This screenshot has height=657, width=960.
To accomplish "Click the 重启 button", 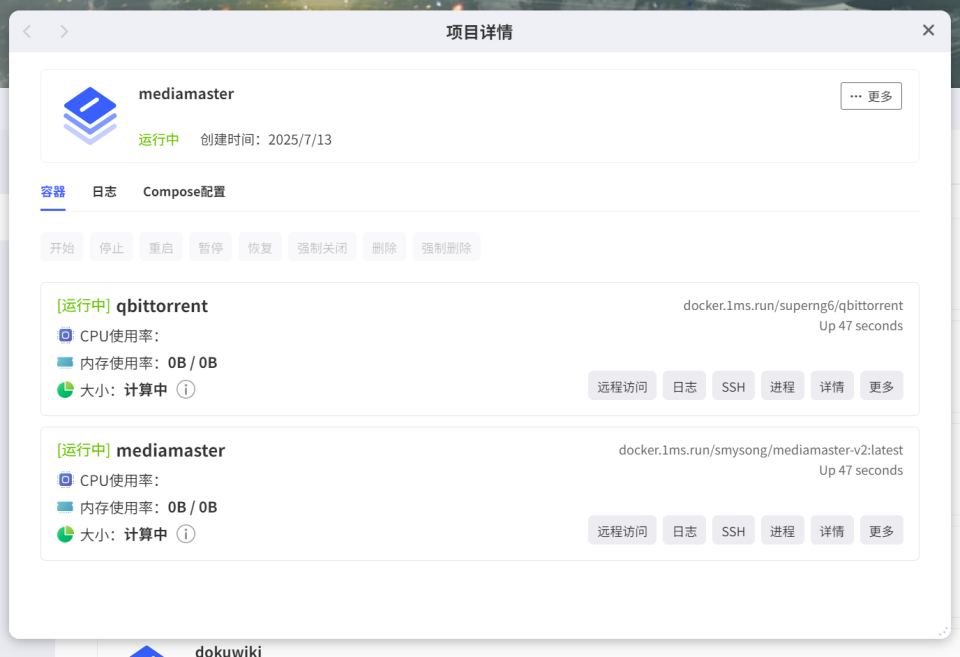I will click(161, 247).
